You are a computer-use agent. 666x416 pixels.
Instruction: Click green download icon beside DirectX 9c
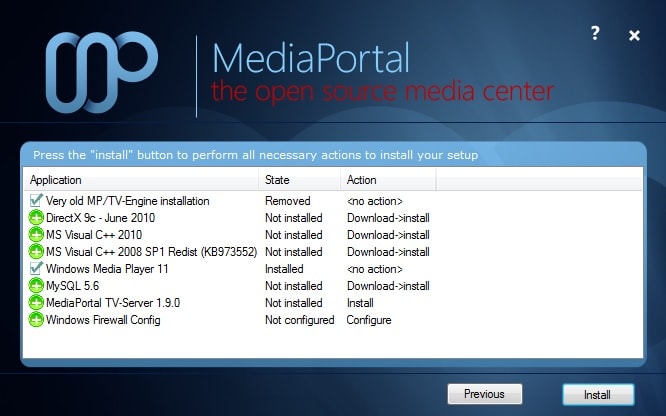(37, 218)
